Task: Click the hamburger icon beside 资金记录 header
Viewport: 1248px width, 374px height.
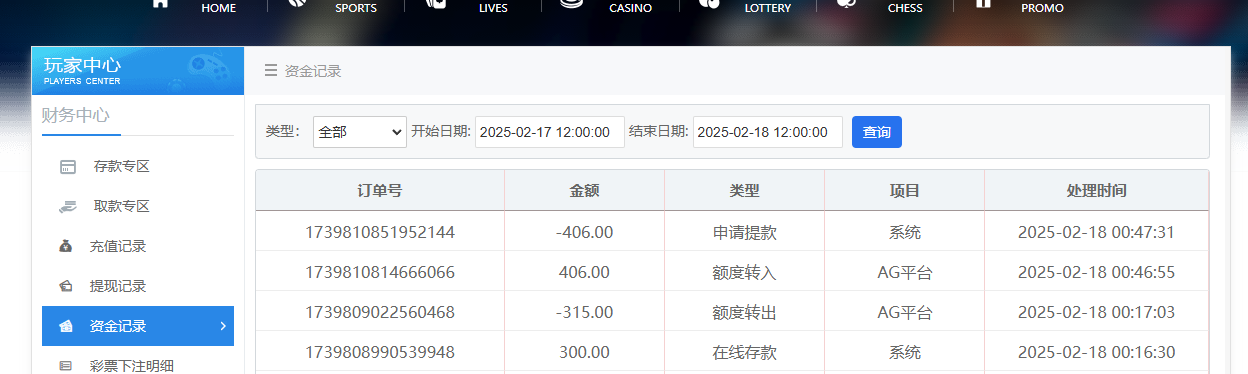Action: tap(271, 71)
